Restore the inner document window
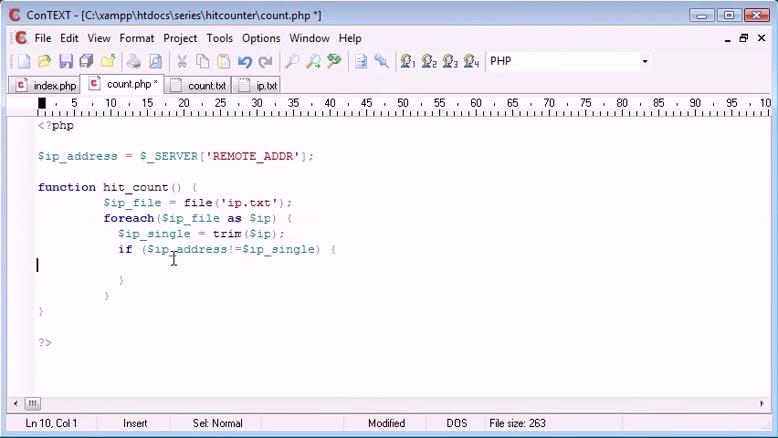Image resolution: width=778 pixels, height=438 pixels. 743,38
